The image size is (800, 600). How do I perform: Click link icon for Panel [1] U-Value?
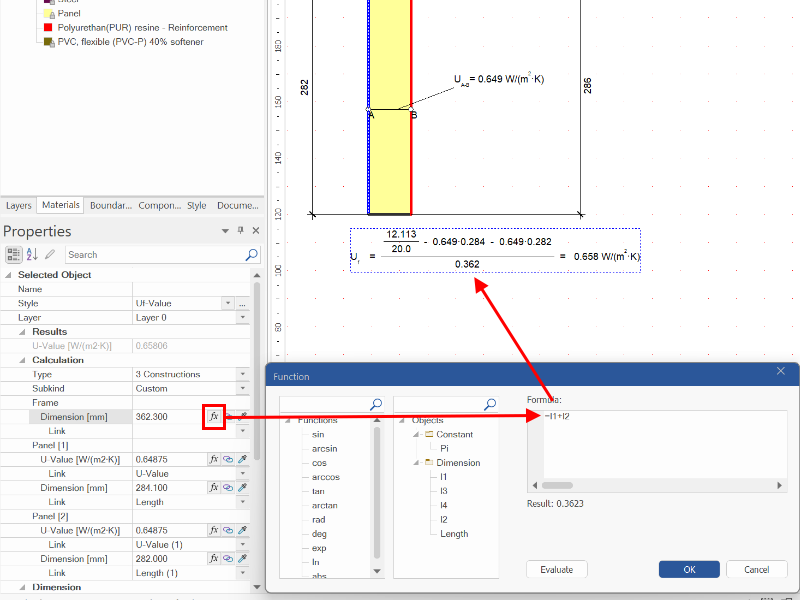point(228,459)
